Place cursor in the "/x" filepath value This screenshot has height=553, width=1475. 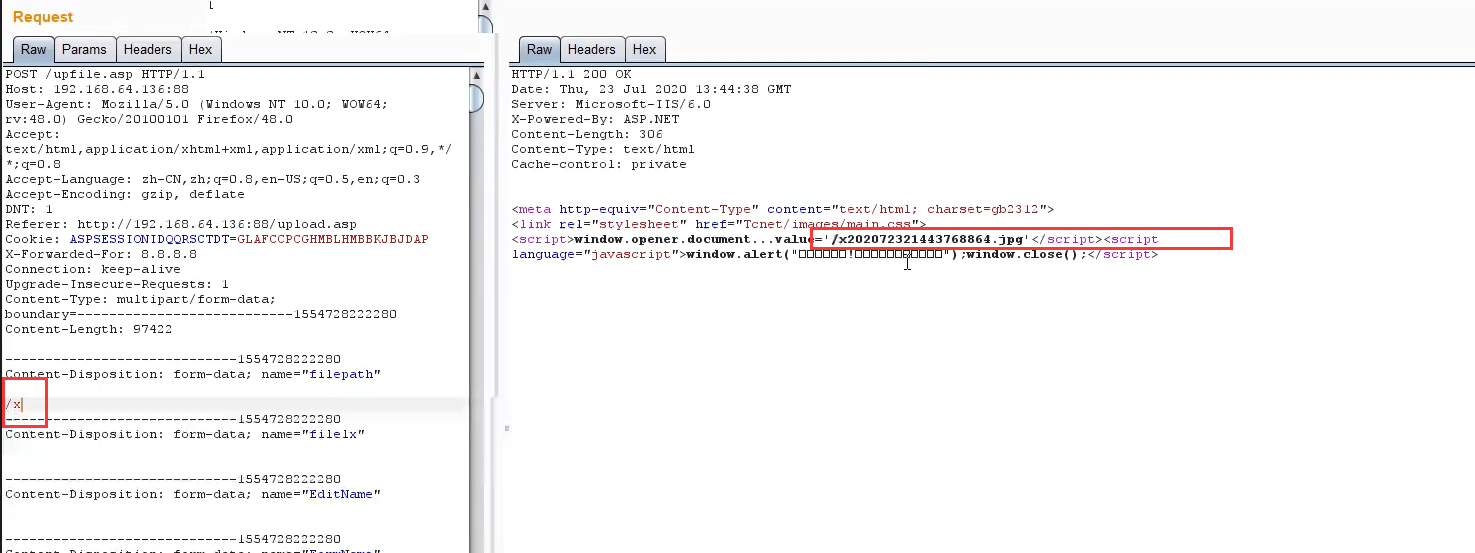click(14, 405)
